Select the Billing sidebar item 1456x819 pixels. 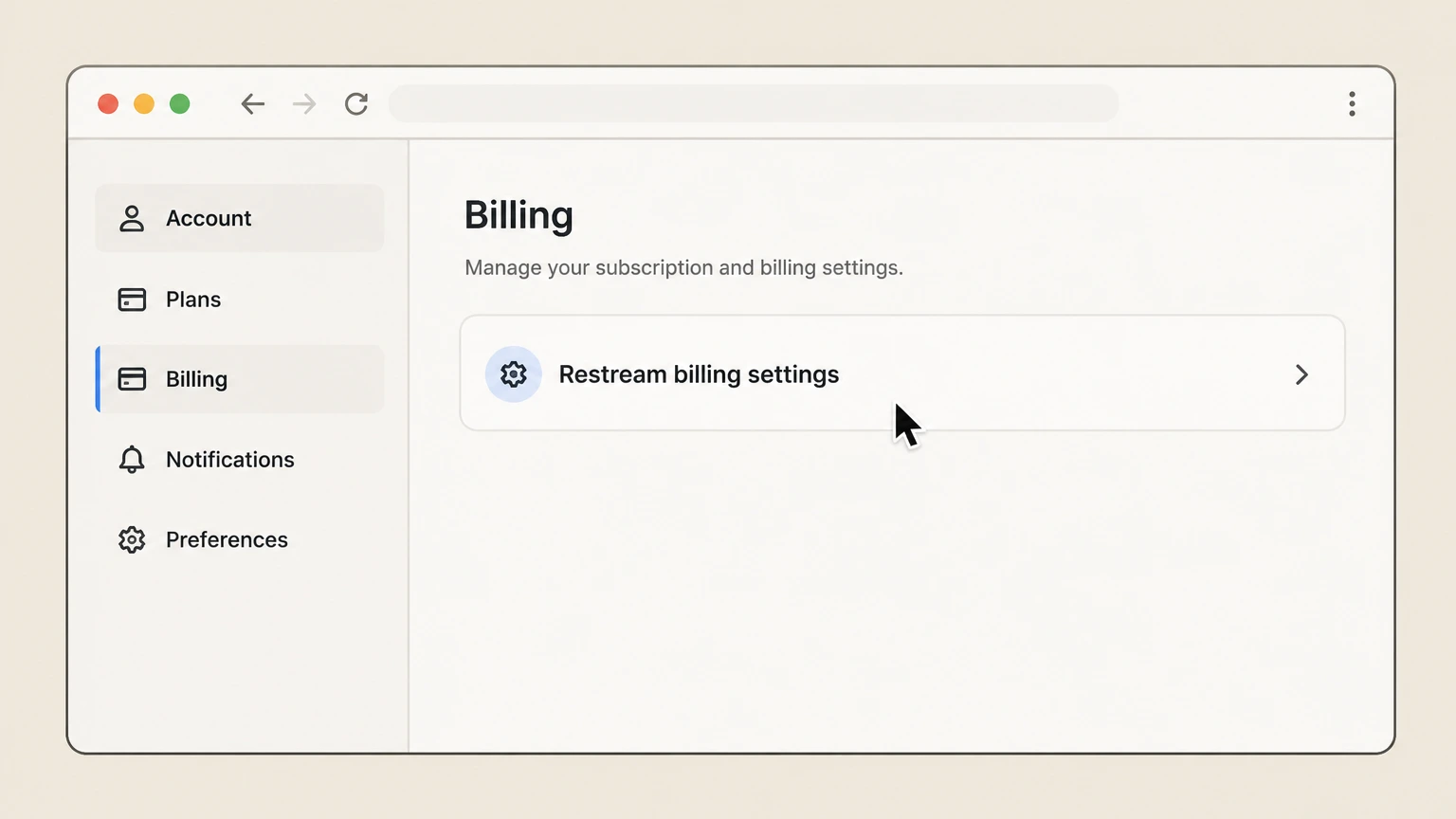240,379
